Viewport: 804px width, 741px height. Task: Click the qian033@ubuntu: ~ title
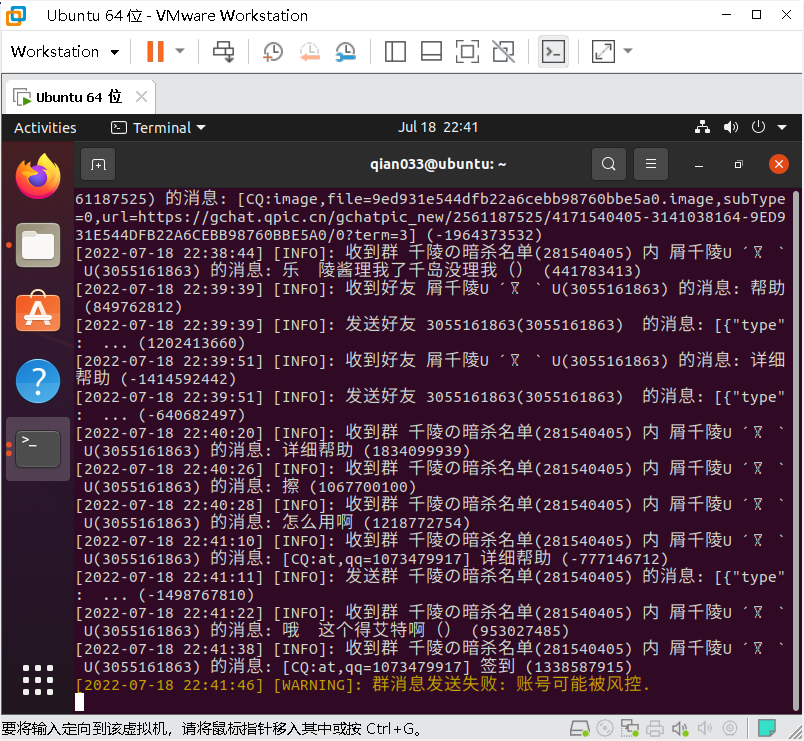pos(438,164)
